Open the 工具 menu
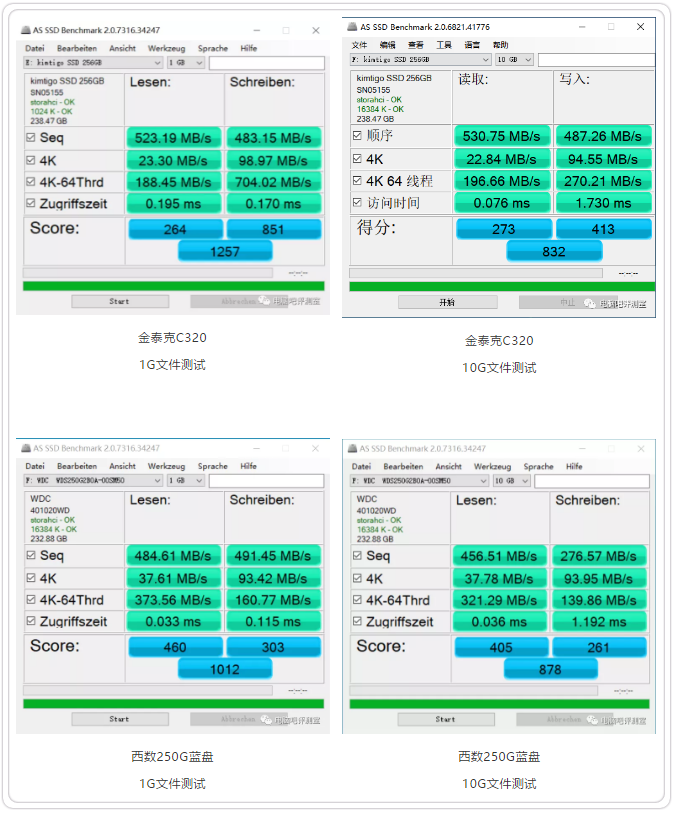676x814 pixels. point(444,45)
